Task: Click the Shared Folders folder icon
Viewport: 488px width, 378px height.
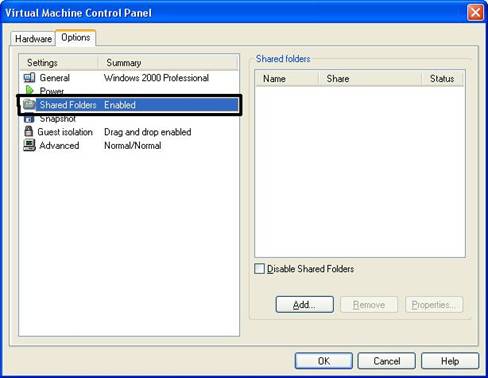Action: pos(29,104)
